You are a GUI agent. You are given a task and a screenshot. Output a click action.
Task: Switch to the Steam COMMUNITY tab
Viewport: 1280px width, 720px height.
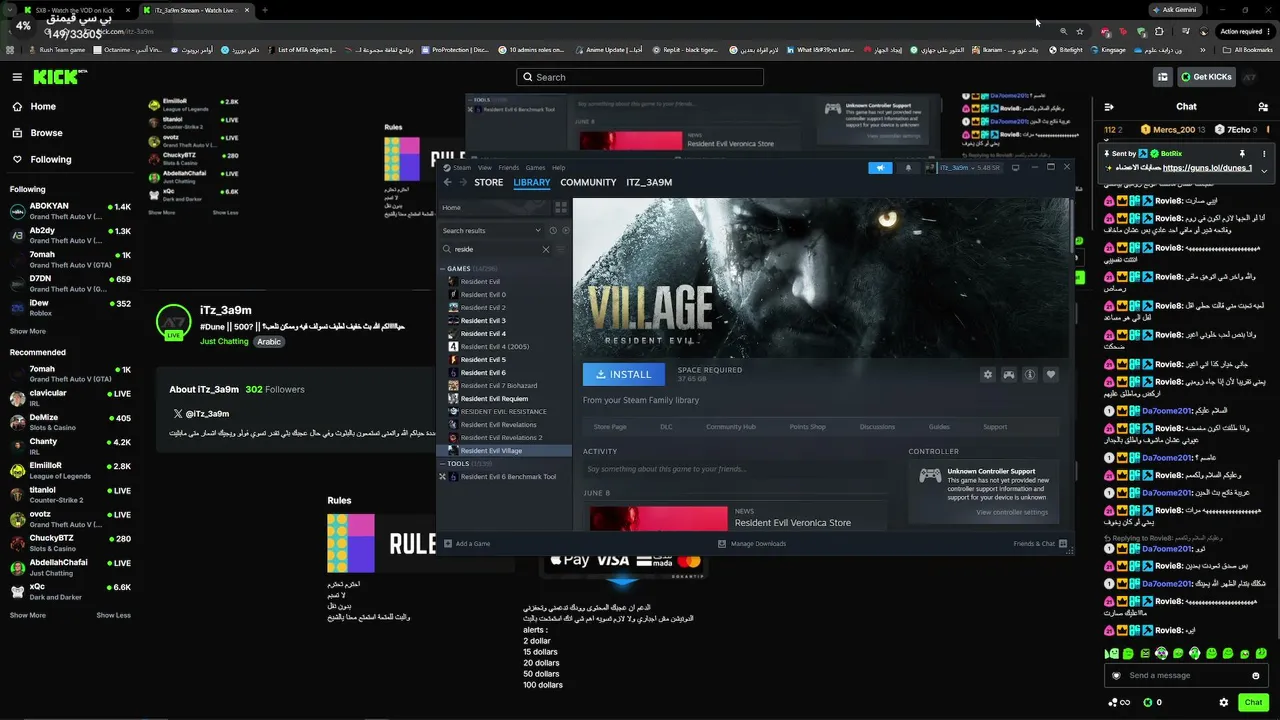point(588,183)
